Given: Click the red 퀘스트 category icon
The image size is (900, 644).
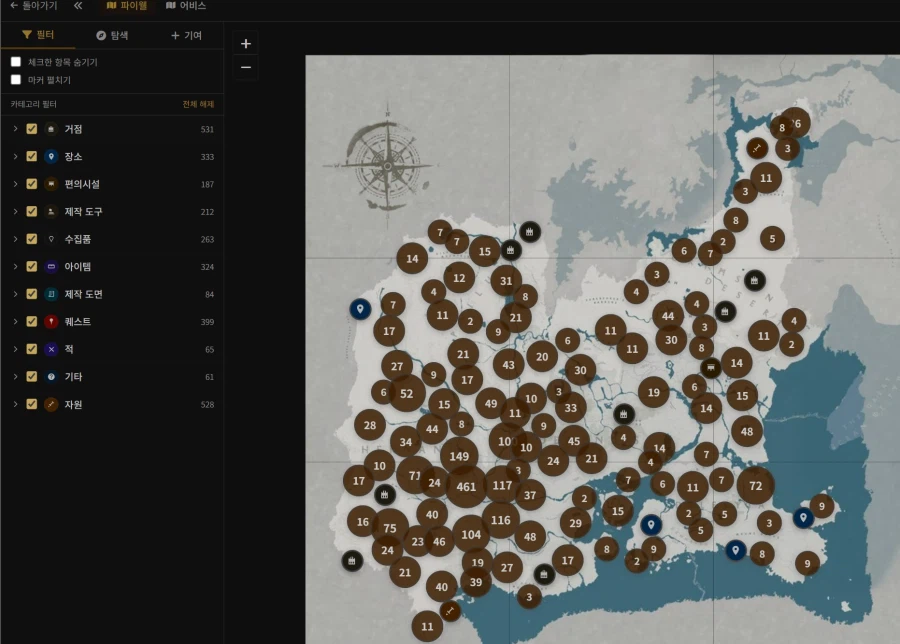Looking at the screenshot, I should [x=51, y=322].
